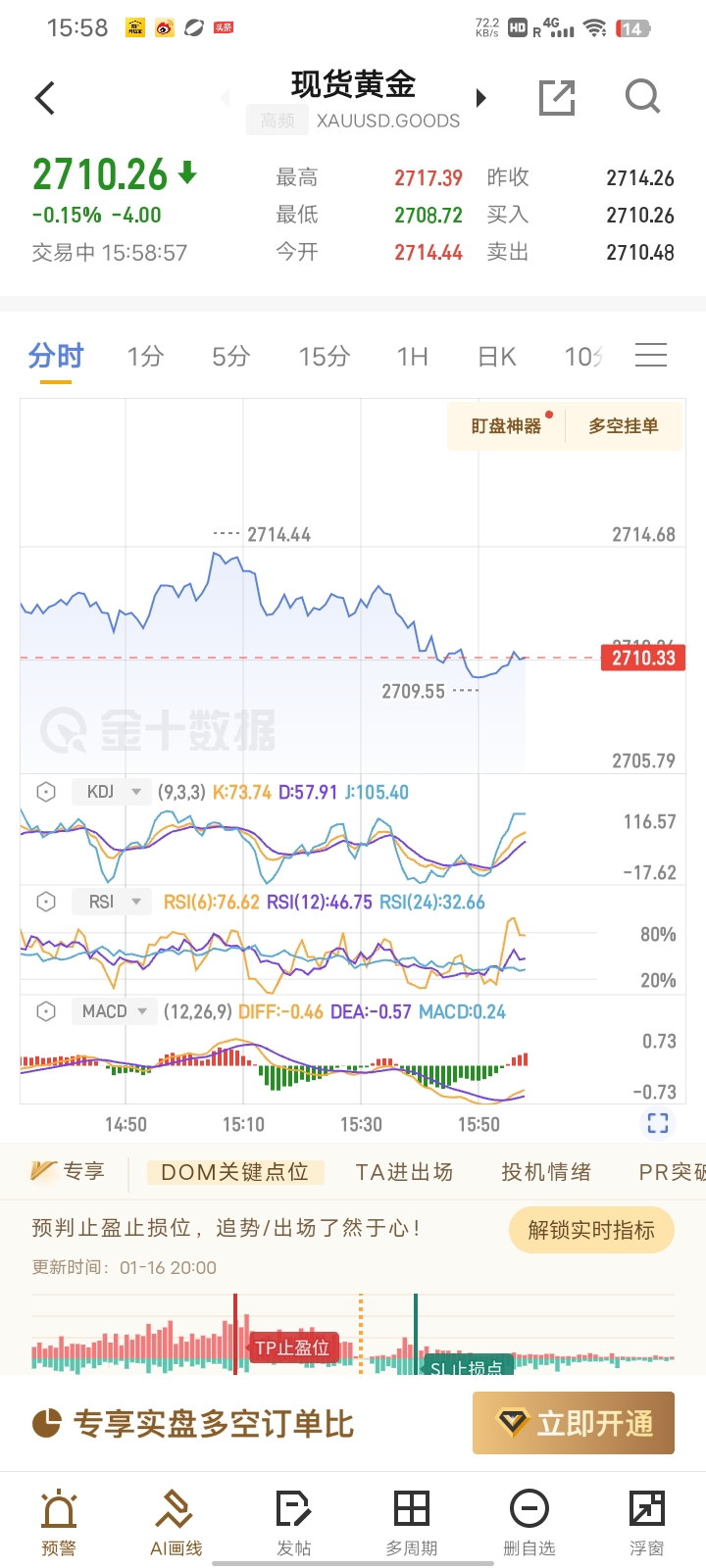Open the chart settings hamburger menu
This screenshot has height=1568, width=706.
[x=651, y=355]
